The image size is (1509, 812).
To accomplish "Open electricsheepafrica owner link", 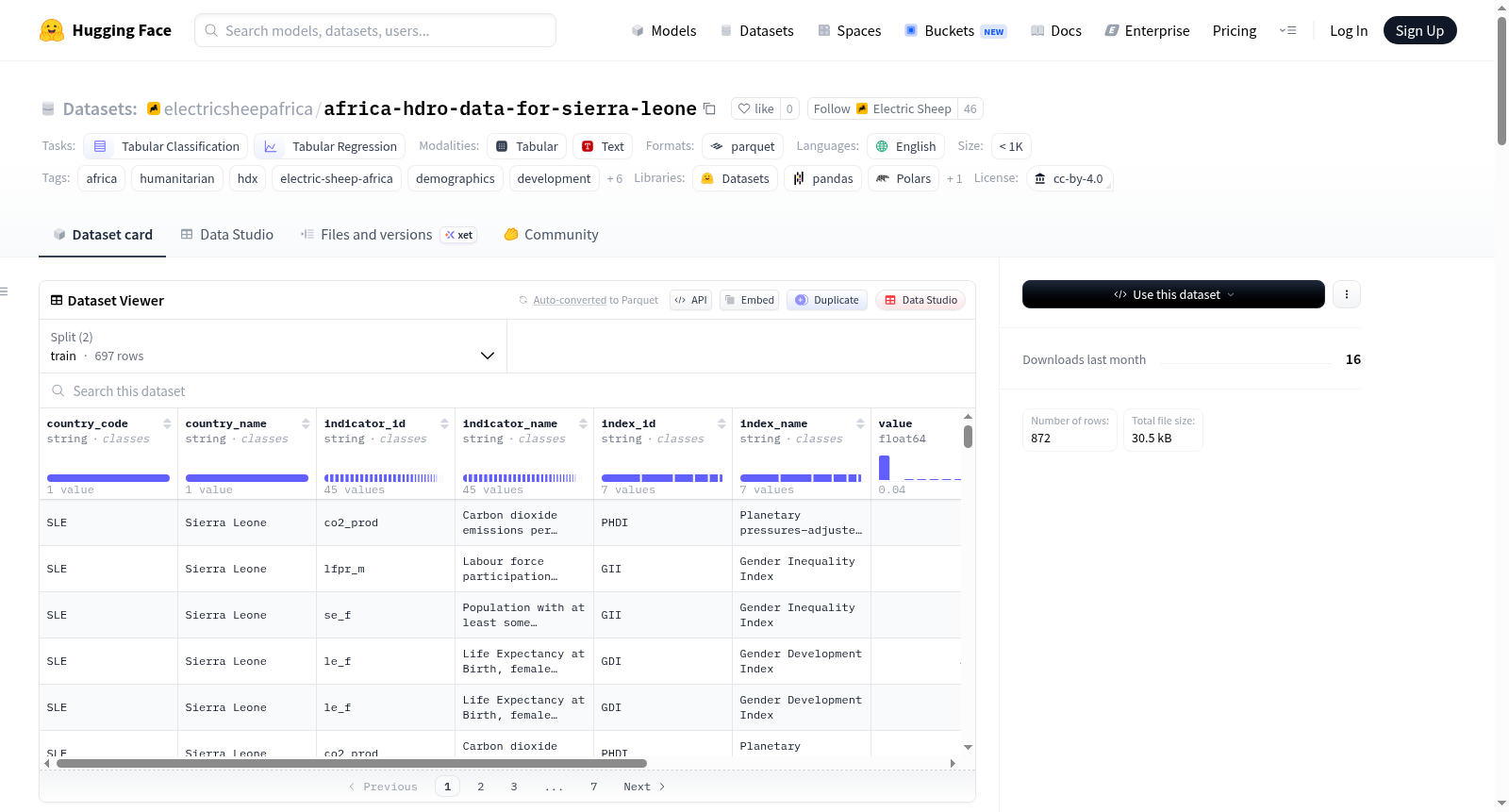I will tap(238, 108).
